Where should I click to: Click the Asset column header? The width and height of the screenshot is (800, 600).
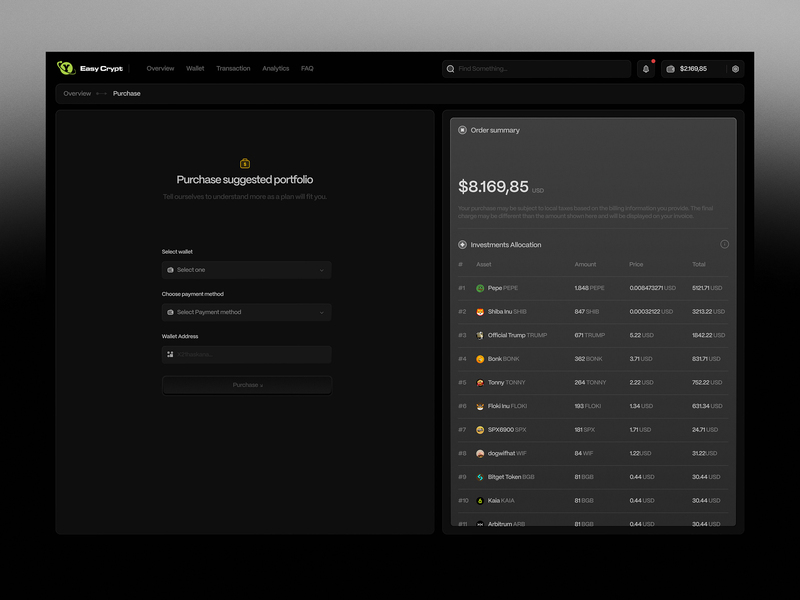484,264
